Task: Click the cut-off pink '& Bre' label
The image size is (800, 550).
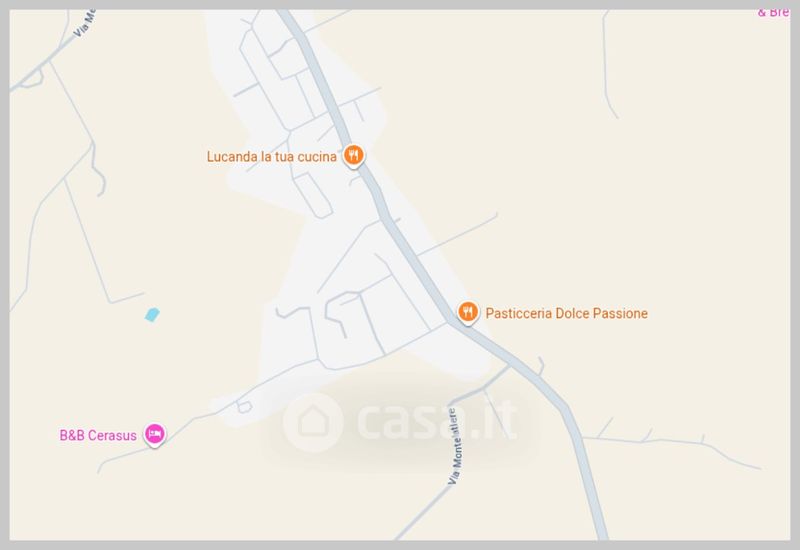Action: (773, 12)
